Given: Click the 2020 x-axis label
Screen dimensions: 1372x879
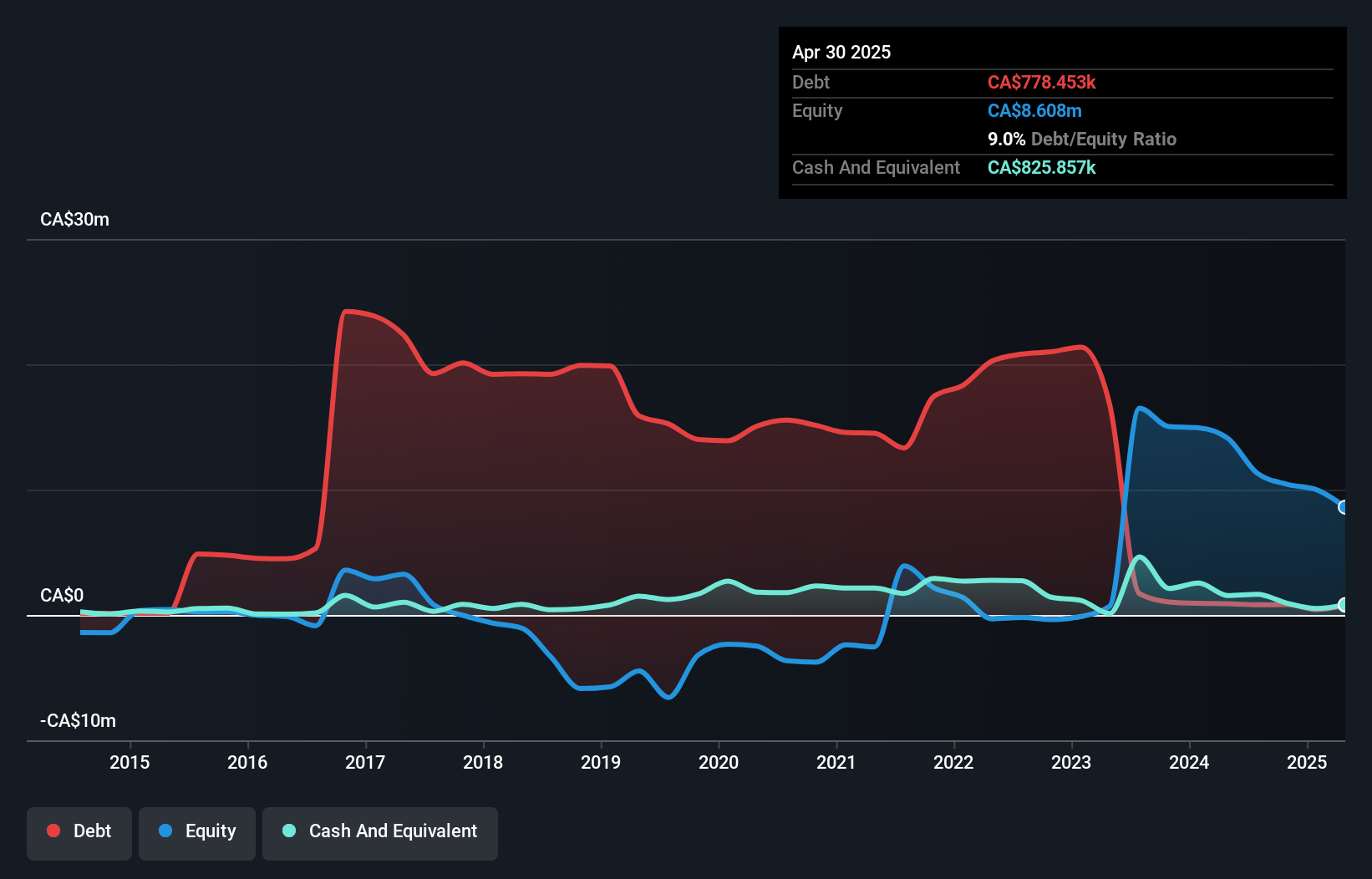Looking at the screenshot, I should (719, 762).
